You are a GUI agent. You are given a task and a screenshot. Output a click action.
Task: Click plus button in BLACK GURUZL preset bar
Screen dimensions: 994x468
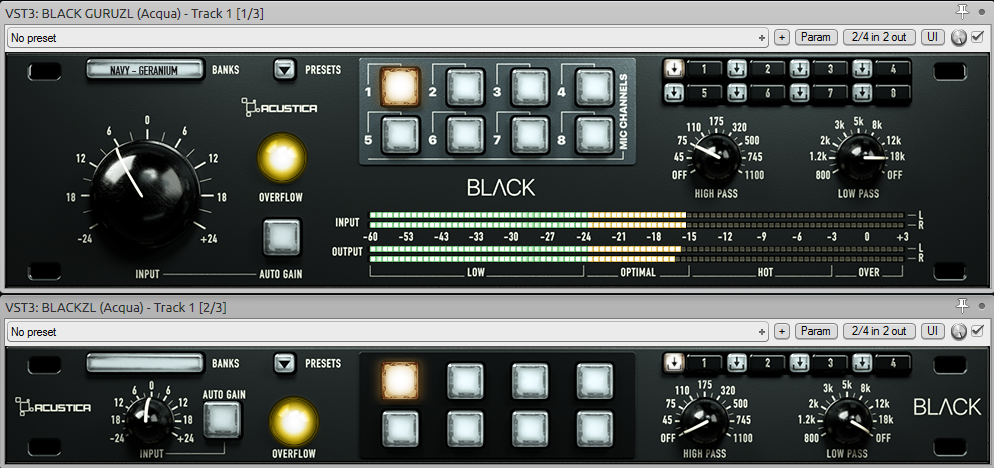[782, 38]
